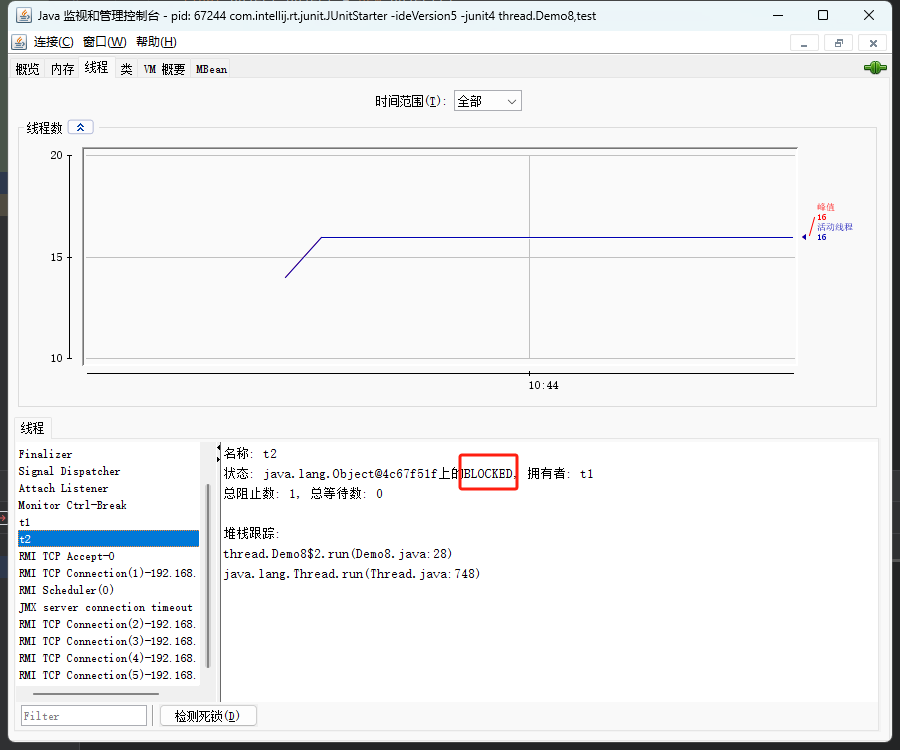The image size is (900, 750).
Task: Click the thread Filter input field
Action: 84,716
